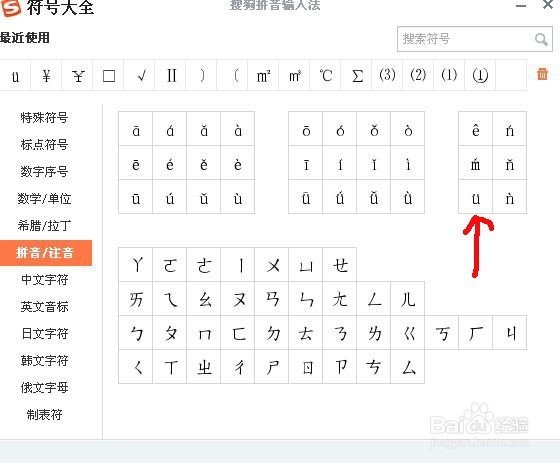This screenshot has height=463, width=560.
Task: Insert pinyin ǜ with grave
Action: tap(408, 197)
